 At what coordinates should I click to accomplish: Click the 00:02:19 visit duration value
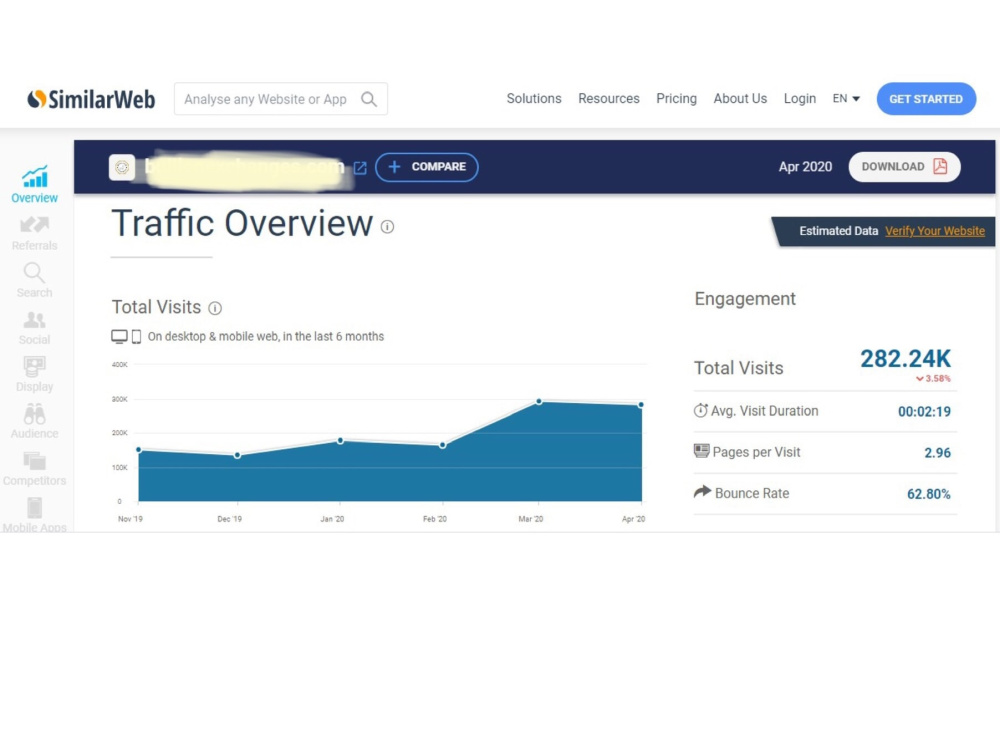[x=924, y=412]
